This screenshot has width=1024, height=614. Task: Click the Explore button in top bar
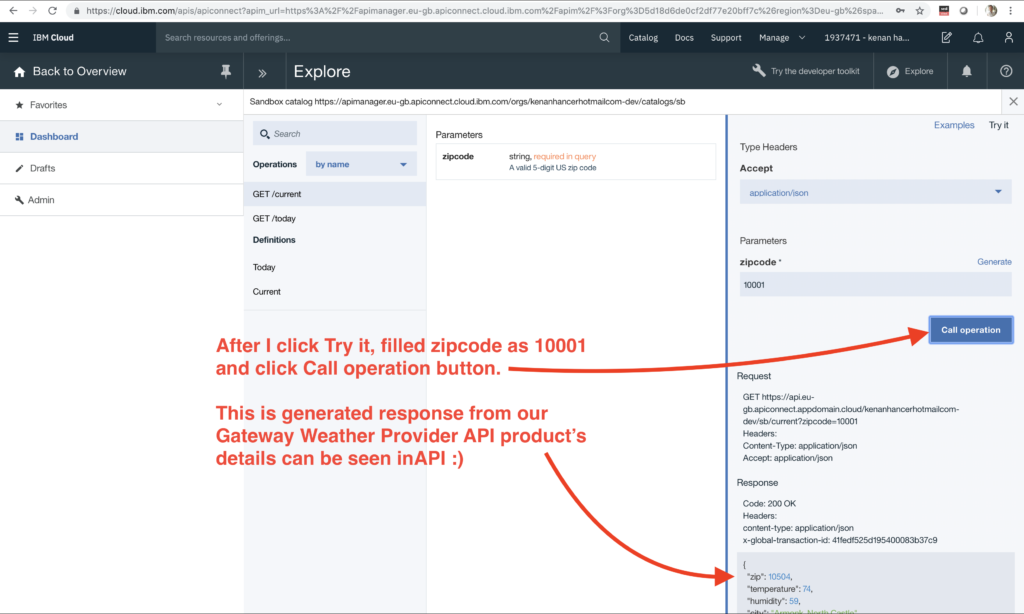[910, 71]
